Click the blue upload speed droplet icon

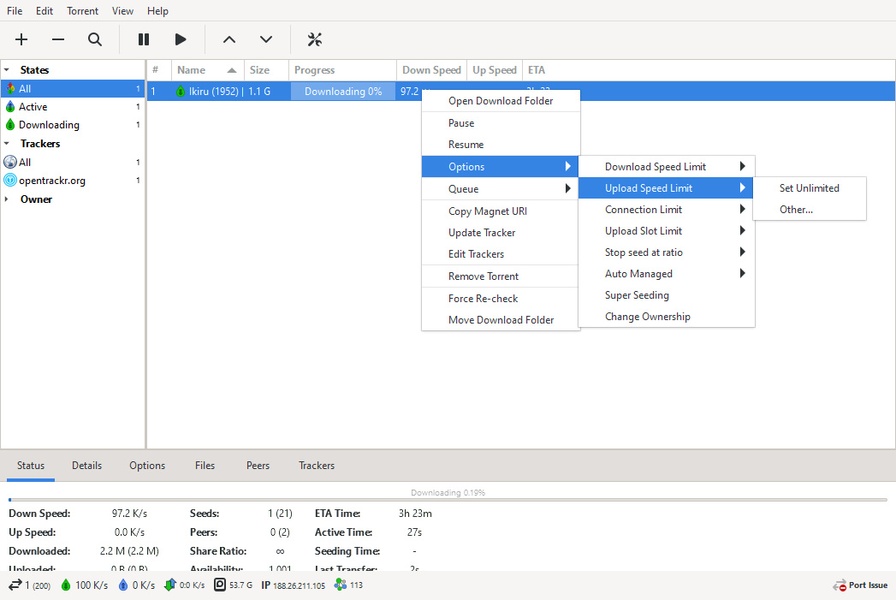(x=123, y=585)
